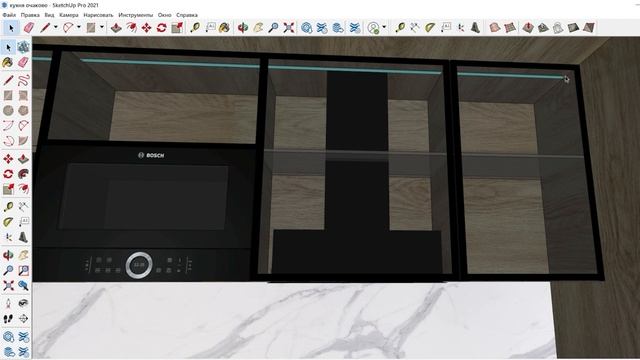This screenshot has width=640, height=360.
Task: Select the Polygon tool
Action: pos(23,111)
